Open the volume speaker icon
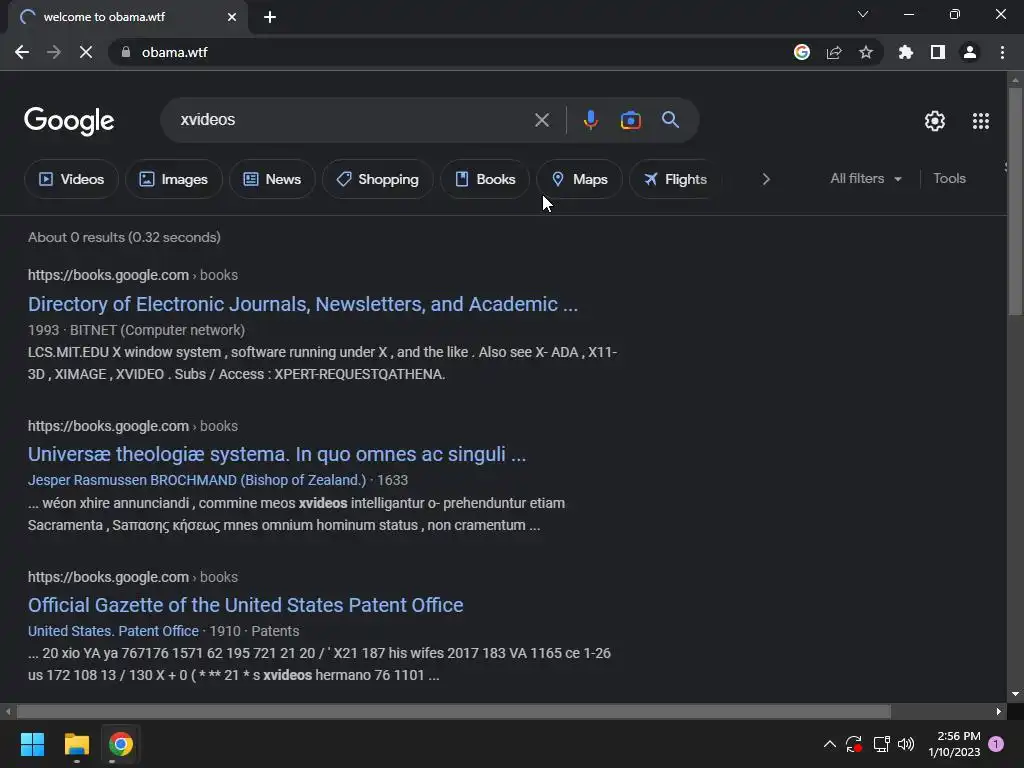The image size is (1024, 768). 906,744
